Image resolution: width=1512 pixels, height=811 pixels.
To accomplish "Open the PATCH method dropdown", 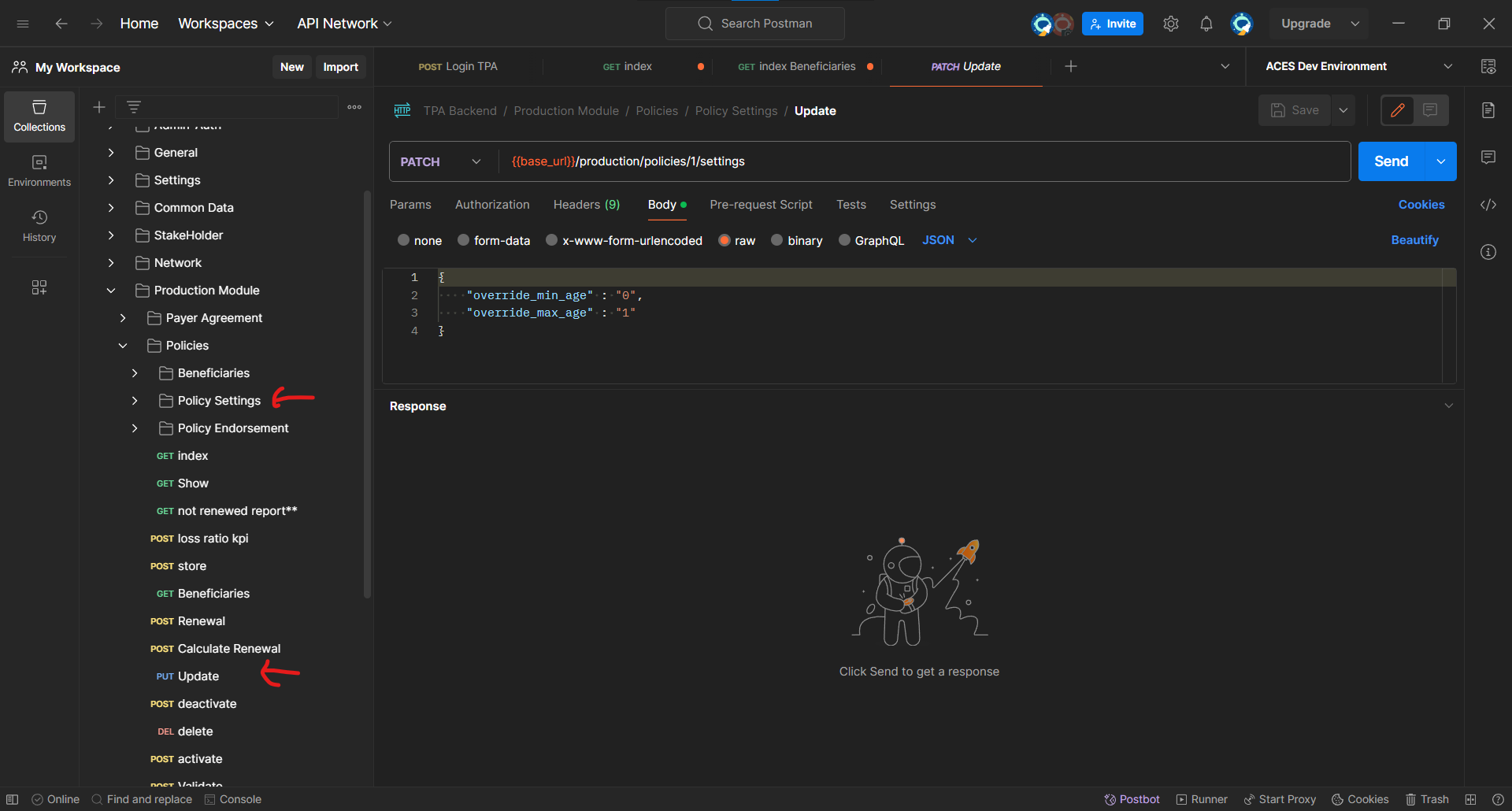I will tap(441, 161).
